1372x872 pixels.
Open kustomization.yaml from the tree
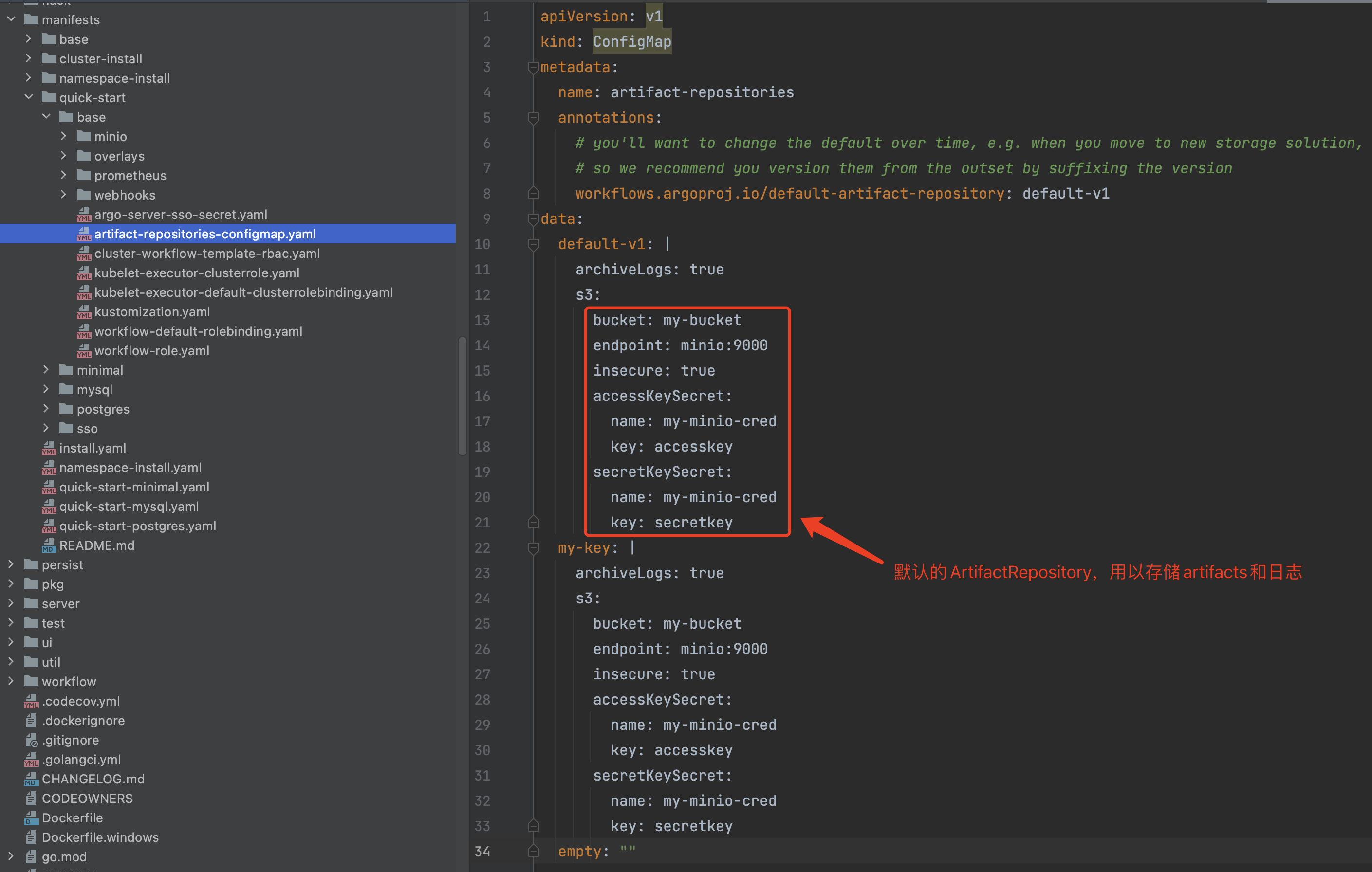(151, 312)
